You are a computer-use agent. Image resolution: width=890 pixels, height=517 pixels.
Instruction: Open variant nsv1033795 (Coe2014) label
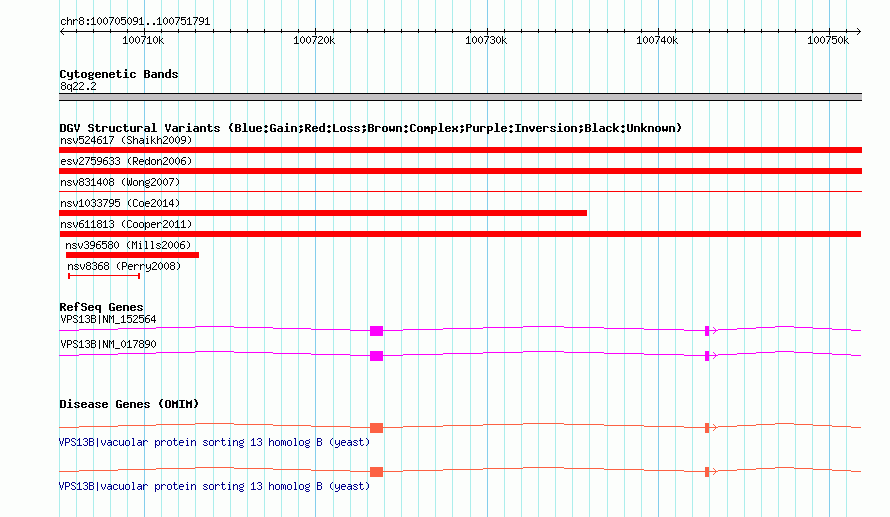click(120, 203)
